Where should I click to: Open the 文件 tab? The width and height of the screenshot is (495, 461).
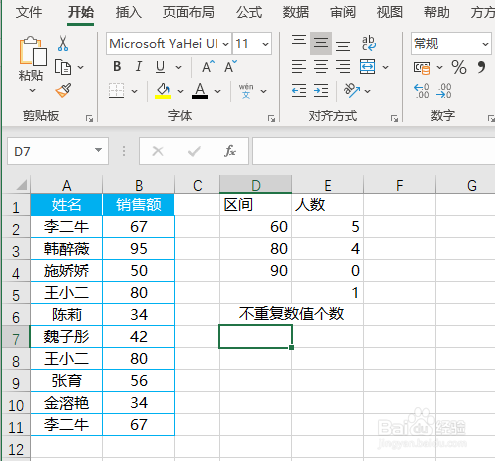coord(29,12)
